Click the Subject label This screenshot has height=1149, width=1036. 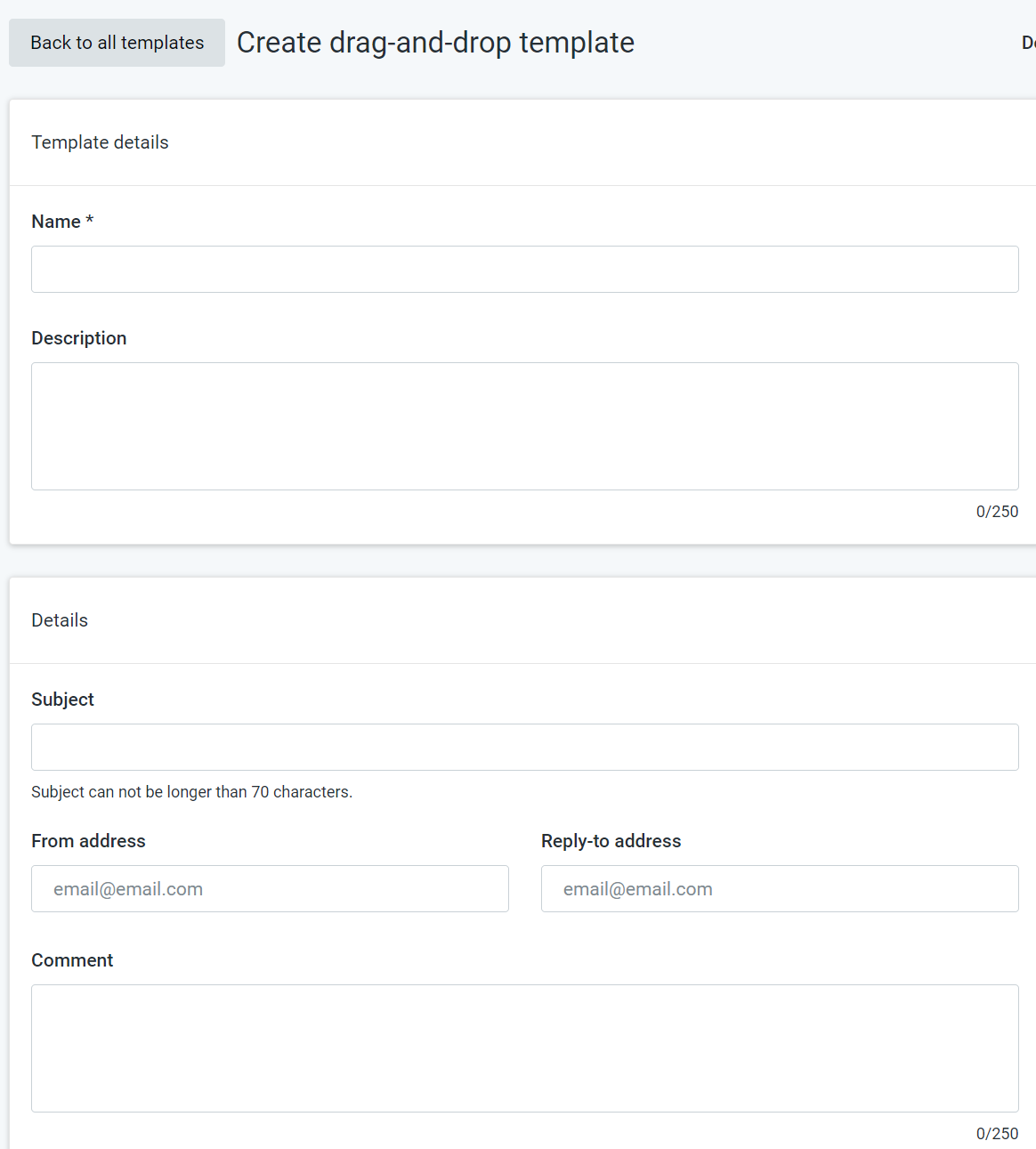point(62,699)
